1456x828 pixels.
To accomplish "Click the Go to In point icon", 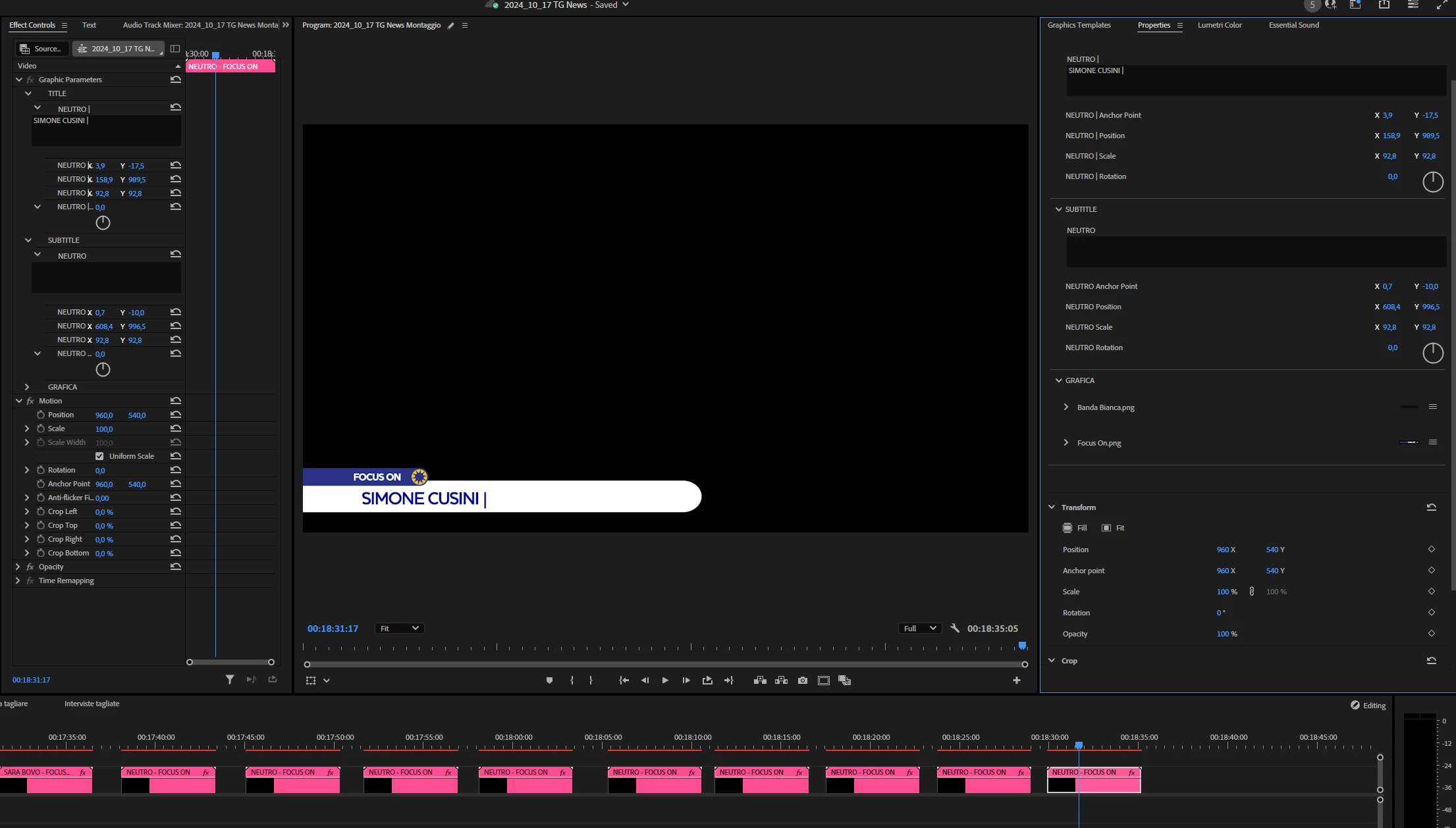I will (x=624, y=681).
